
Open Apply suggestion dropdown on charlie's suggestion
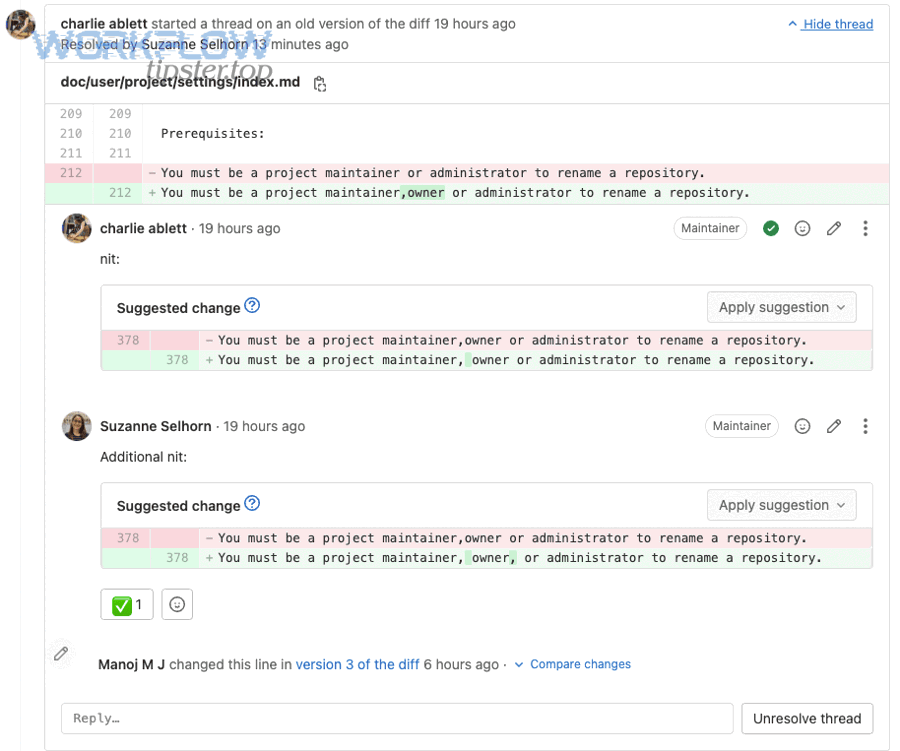click(x=781, y=308)
